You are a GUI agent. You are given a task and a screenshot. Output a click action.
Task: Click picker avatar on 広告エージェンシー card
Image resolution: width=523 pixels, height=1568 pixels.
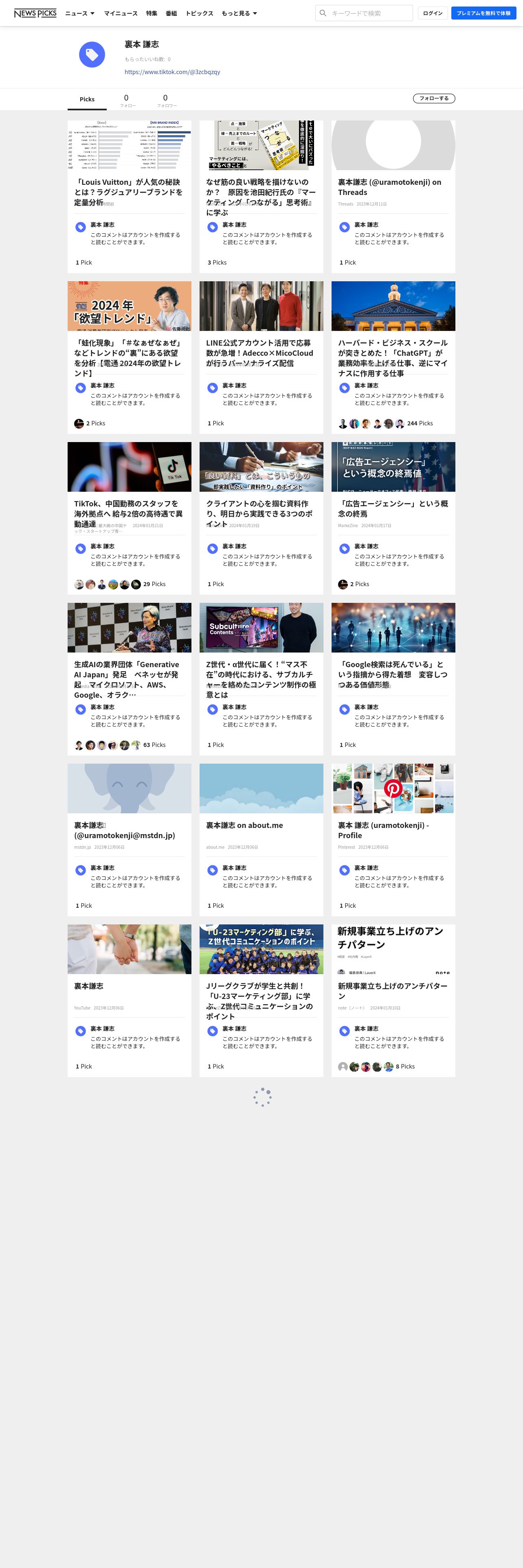pos(343,584)
